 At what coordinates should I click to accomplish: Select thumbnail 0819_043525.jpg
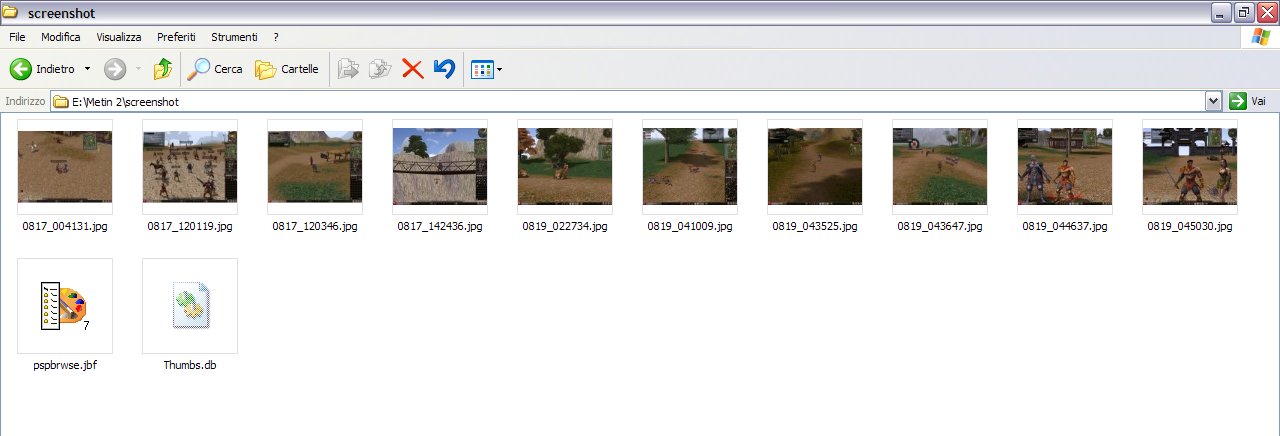815,167
